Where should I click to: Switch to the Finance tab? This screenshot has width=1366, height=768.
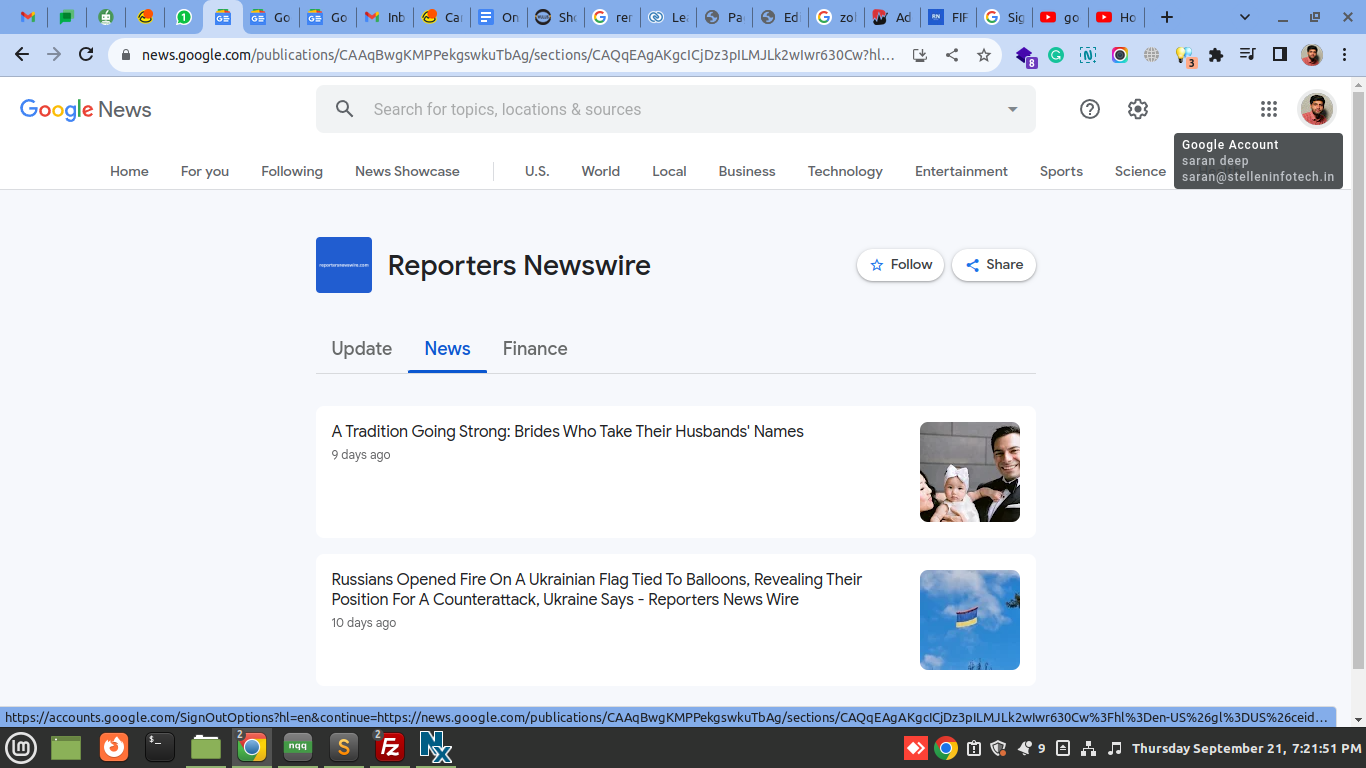pos(535,348)
